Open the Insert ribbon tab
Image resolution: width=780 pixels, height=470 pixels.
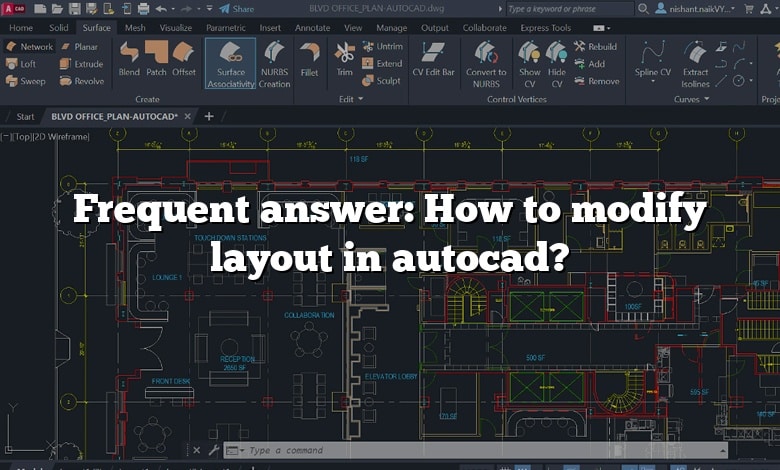(x=270, y=28)
